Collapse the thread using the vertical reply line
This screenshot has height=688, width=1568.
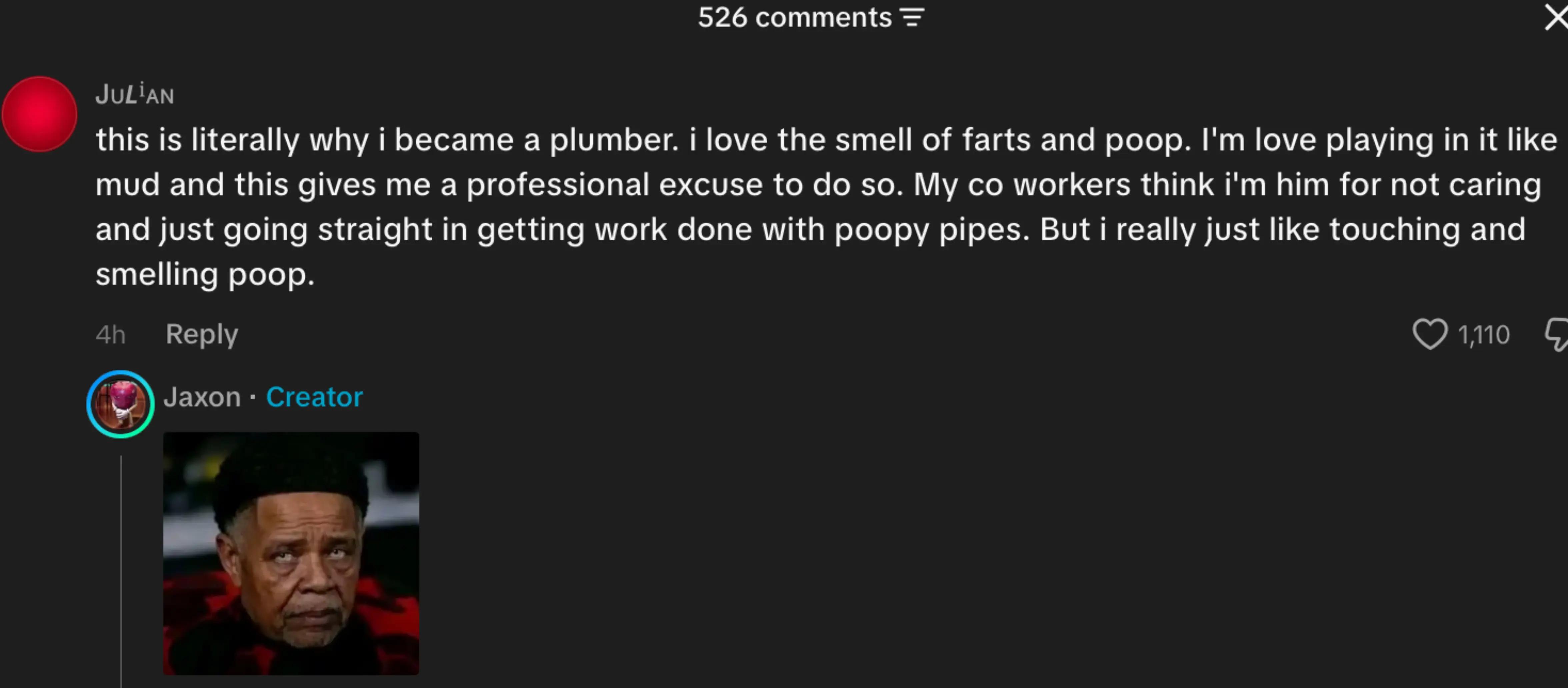click(x=121, y=571)
